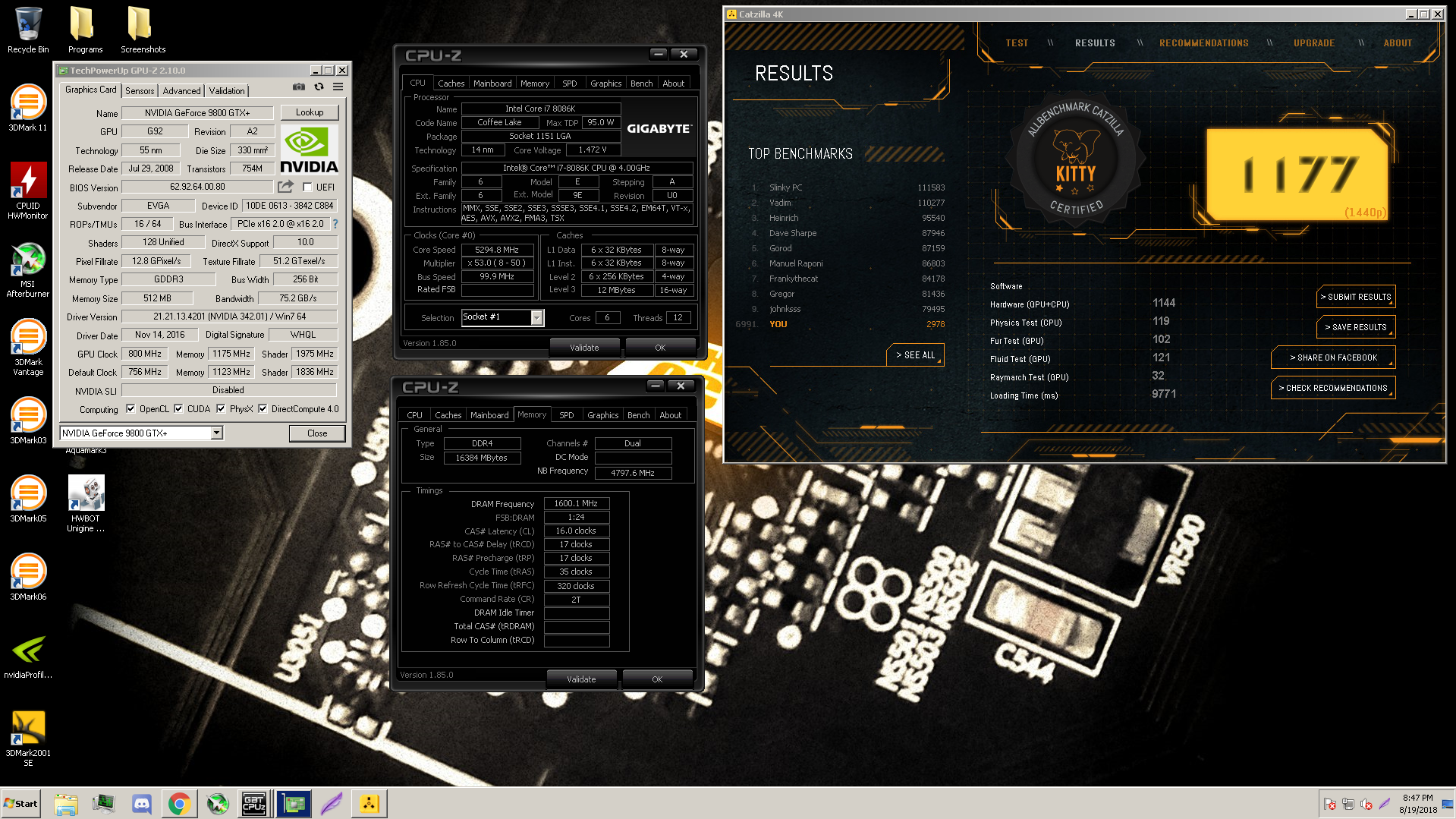
Task: Open Discord from the taskbar
Action: (142, 804)
